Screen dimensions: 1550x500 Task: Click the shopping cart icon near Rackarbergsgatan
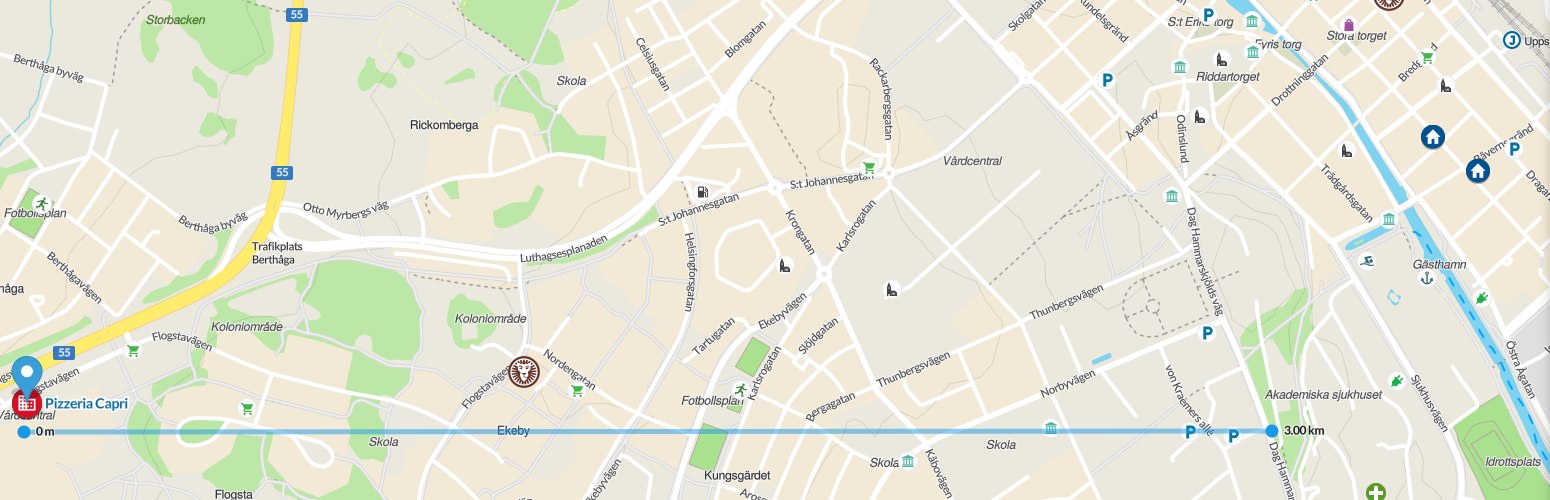pos(869,168)
